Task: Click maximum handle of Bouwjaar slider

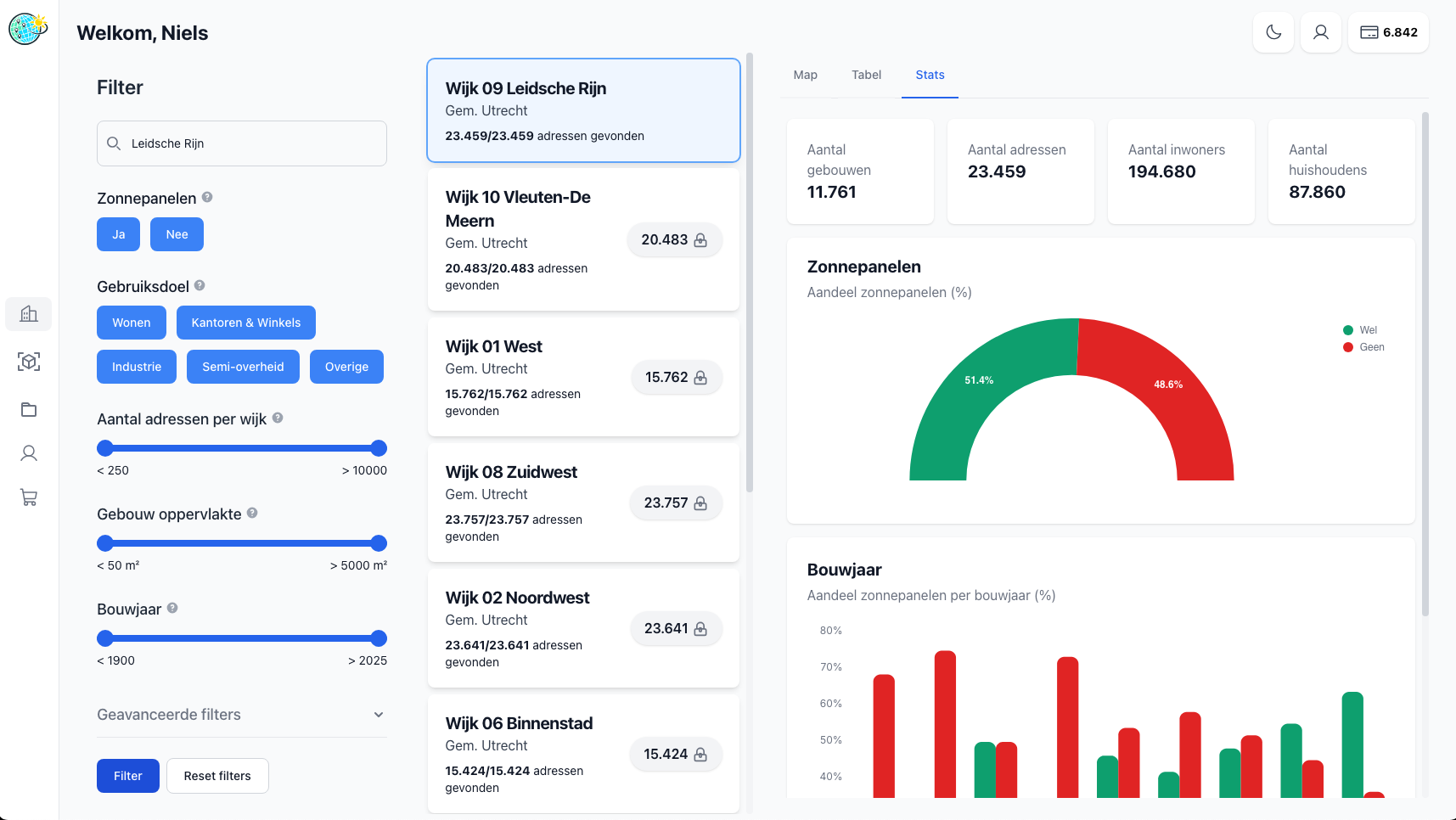Action: (379, 638)
